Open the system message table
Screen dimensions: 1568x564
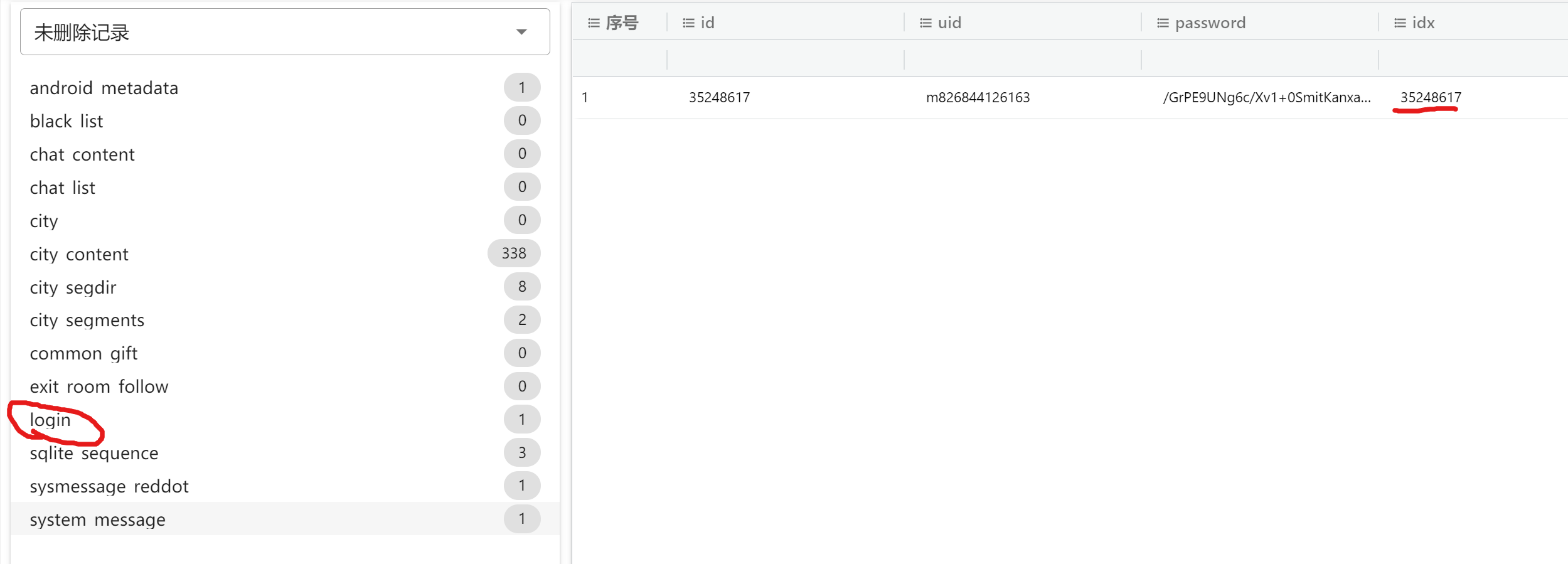[98, 519]
